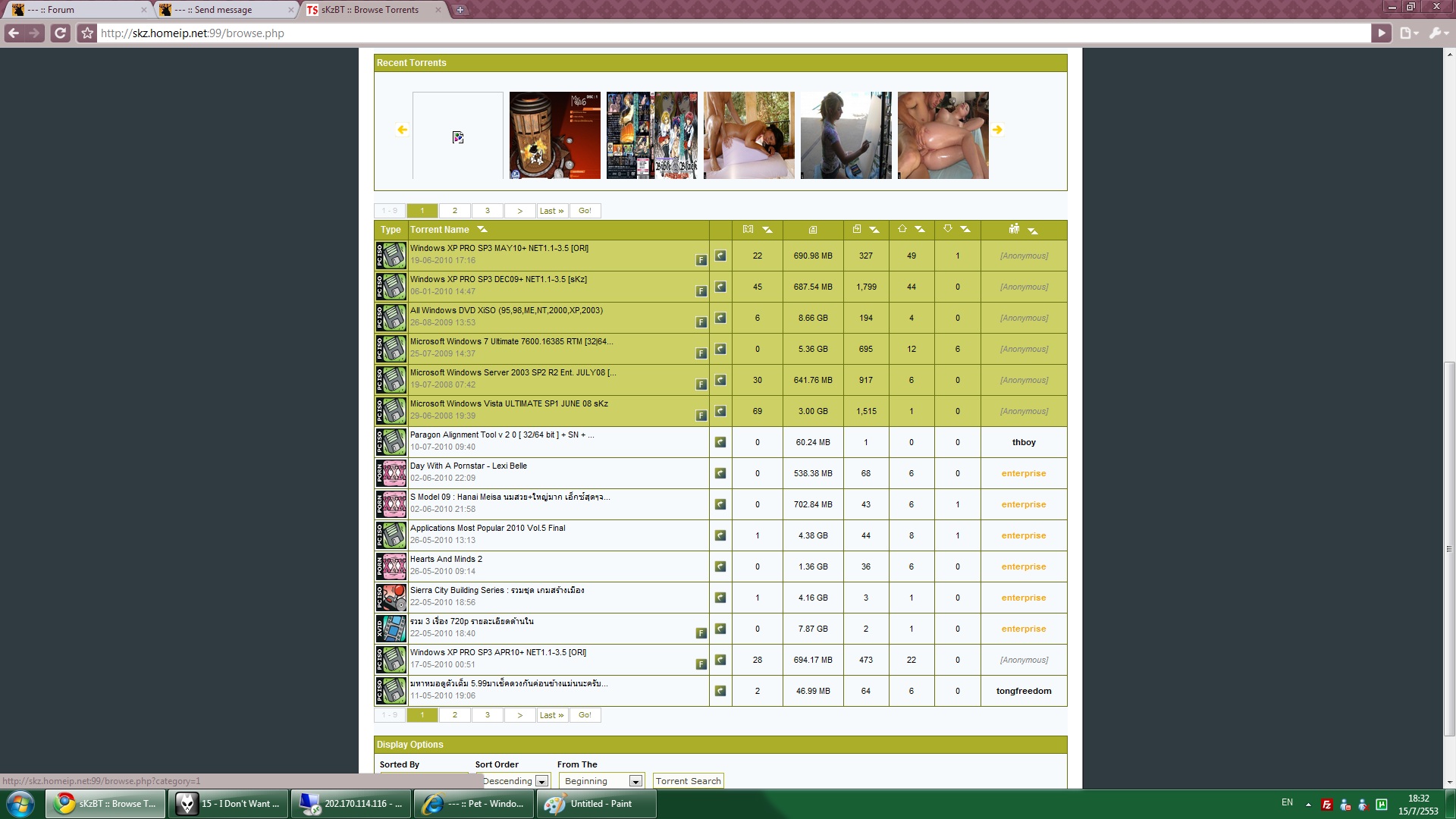Toggle sort arrows next to Torrent Name
Viewport: 1456px width, 819px height.
482,230
